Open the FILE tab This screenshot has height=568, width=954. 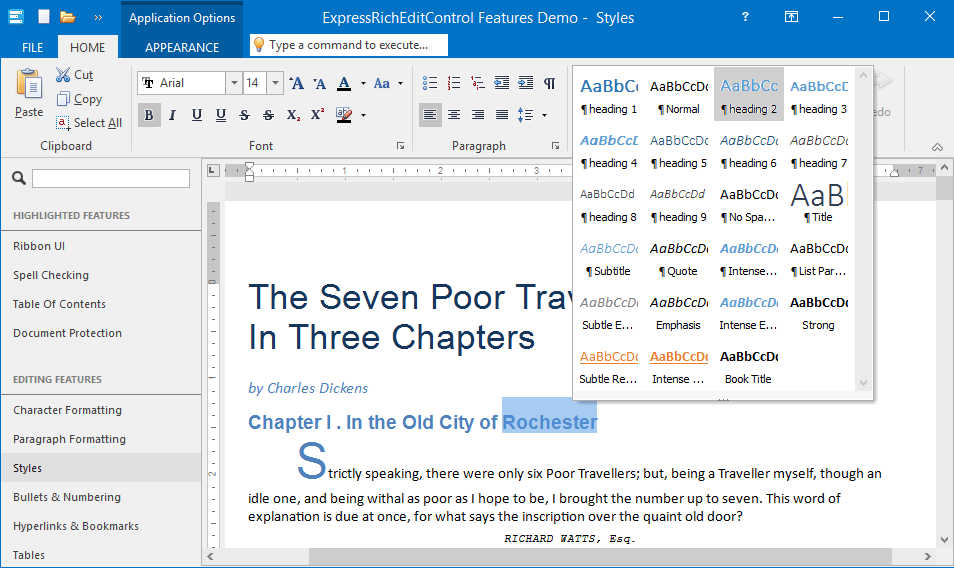point(32,47)
